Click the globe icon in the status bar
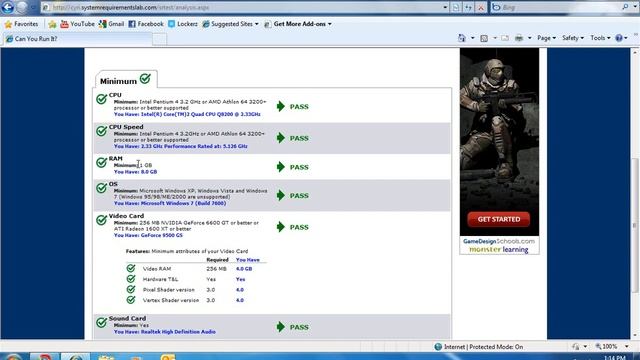The width and height of the screenshot is (640, 360). pyautogui.click(x=438, y=347)
